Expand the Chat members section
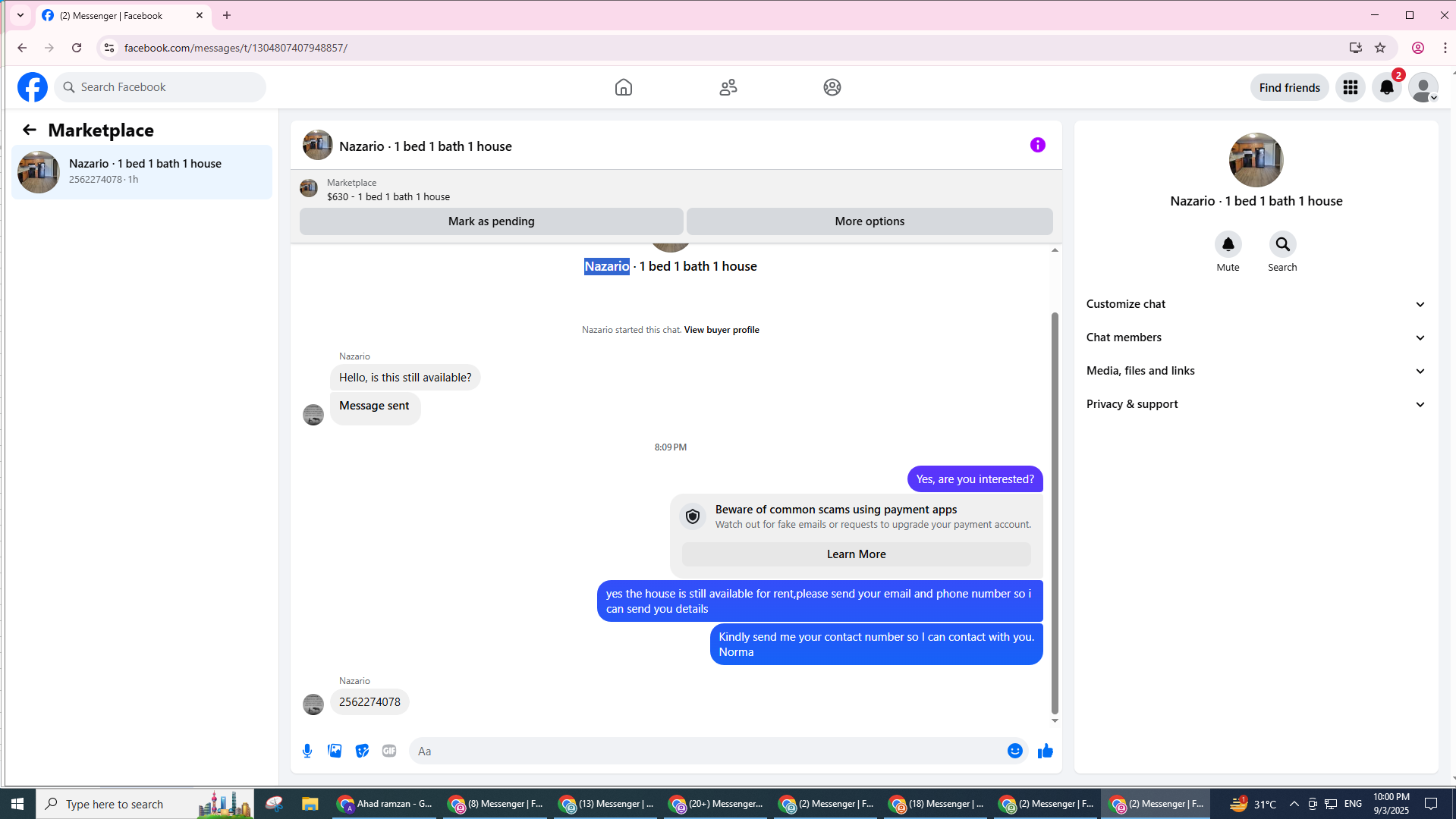The height and width of the screenshot is (819, 1456). (x=1256, y=337)
